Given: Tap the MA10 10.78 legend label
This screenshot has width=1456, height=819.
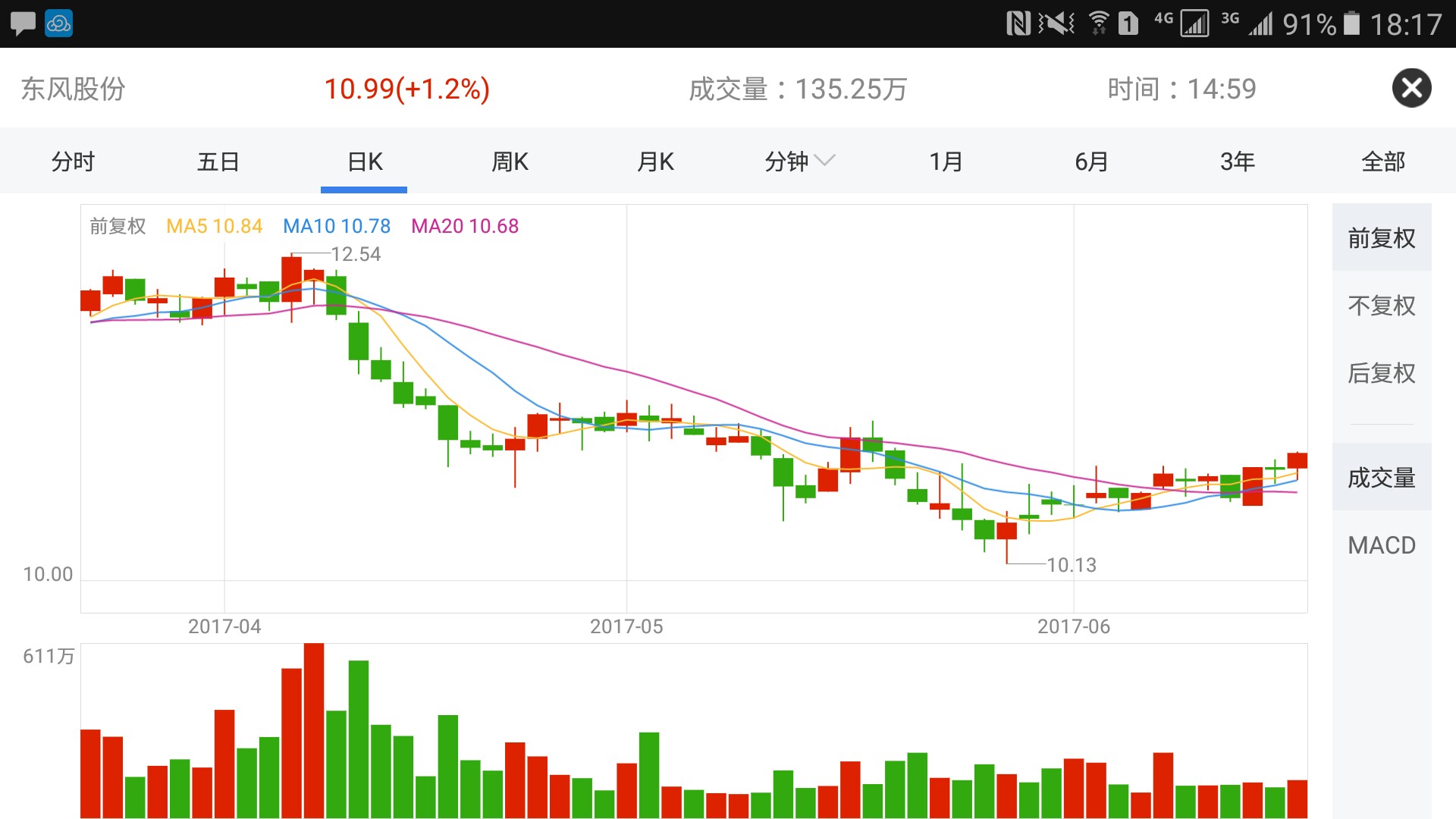Looking at the screenshot, I should tap(337, 226).
